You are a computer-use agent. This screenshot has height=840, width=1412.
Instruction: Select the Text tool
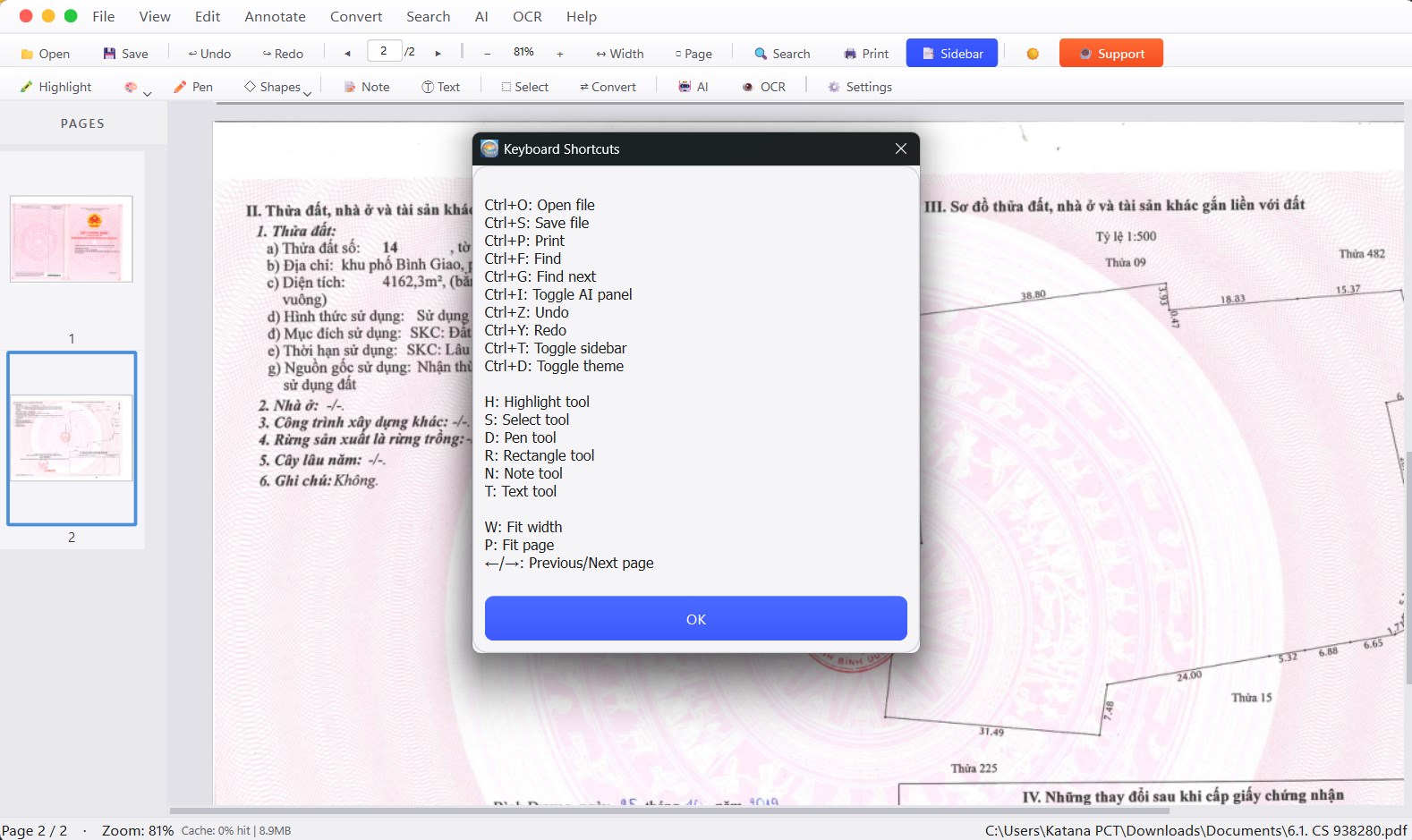440,87
